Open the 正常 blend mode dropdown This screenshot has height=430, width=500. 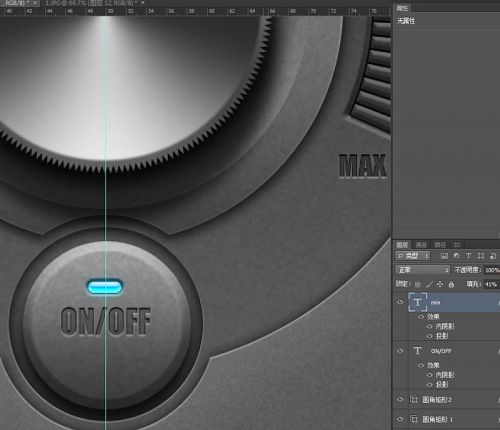click(422, 270)
